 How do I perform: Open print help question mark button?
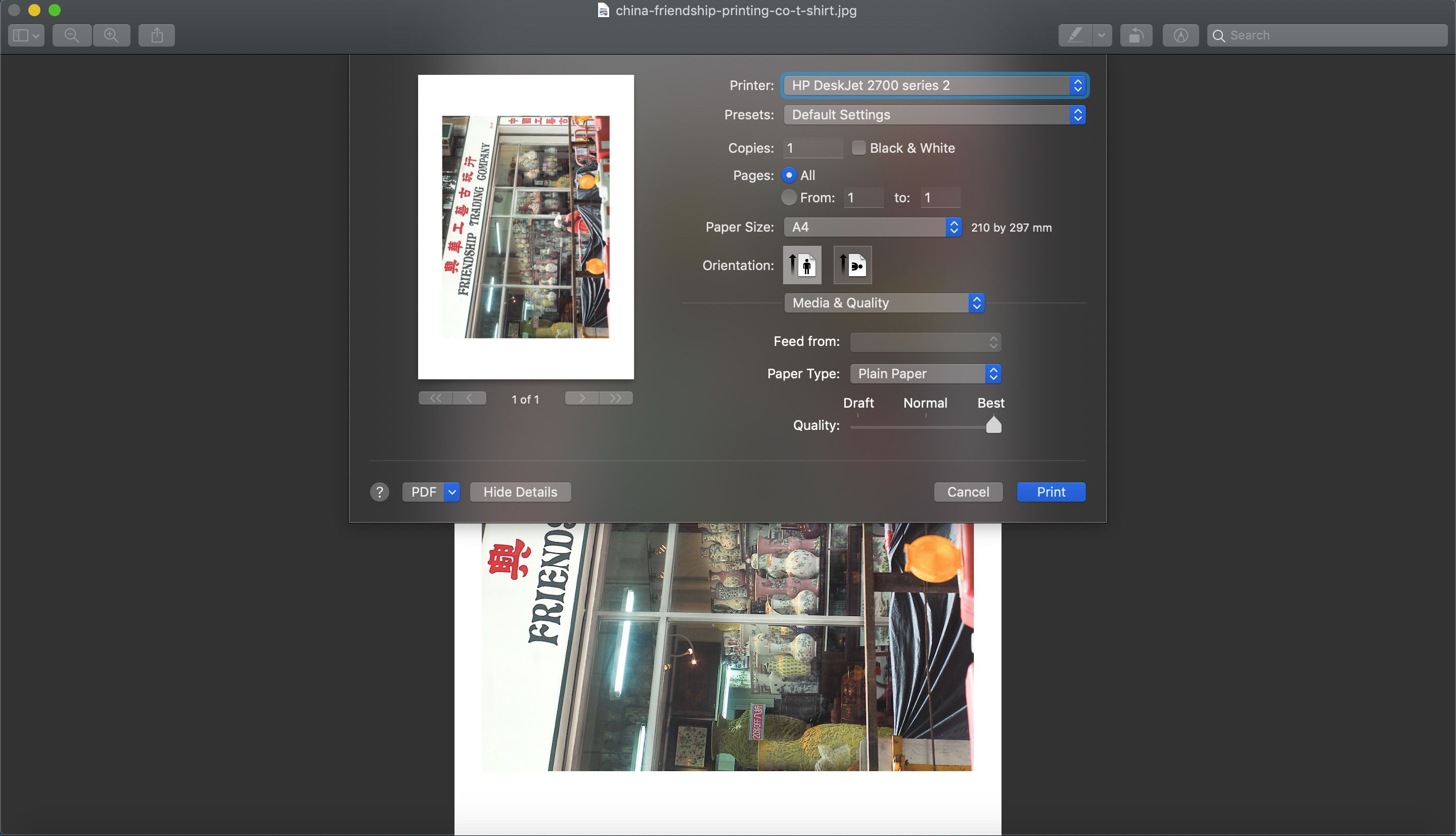pyautogui.click(x=379, y=492)
